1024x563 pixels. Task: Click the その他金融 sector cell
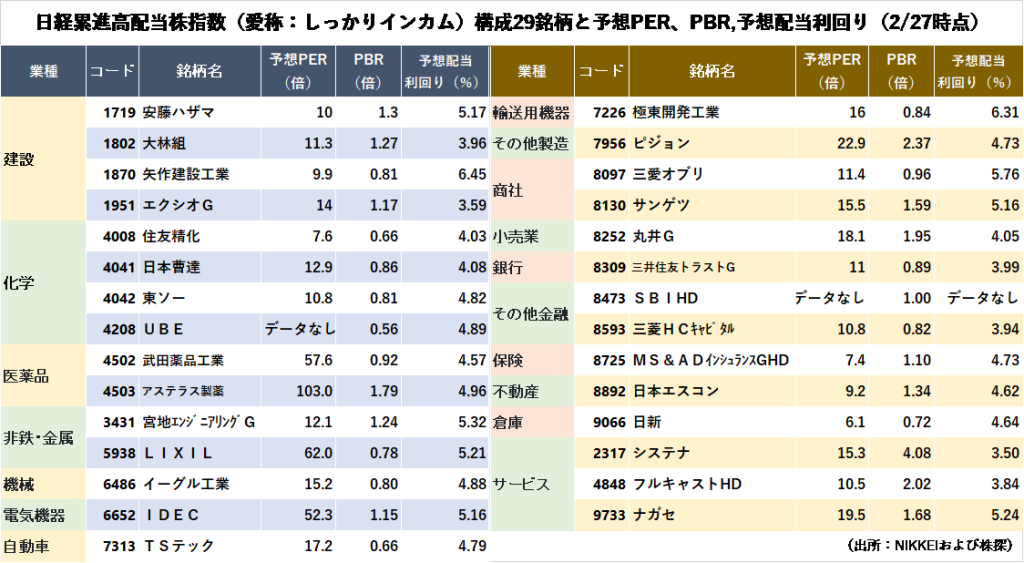[x=532, y=314]
